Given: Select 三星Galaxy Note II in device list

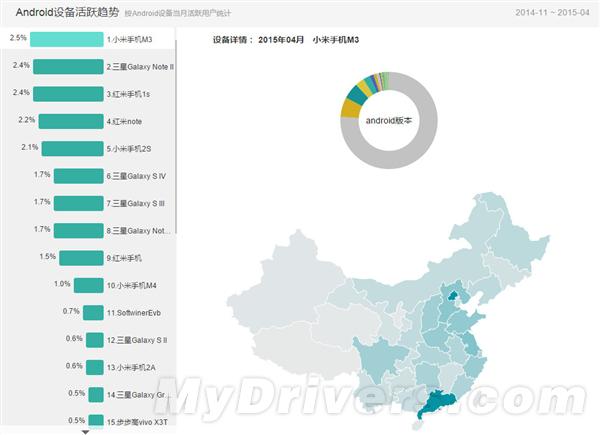Looking at the screenshot, I should (x=140, y=67).
